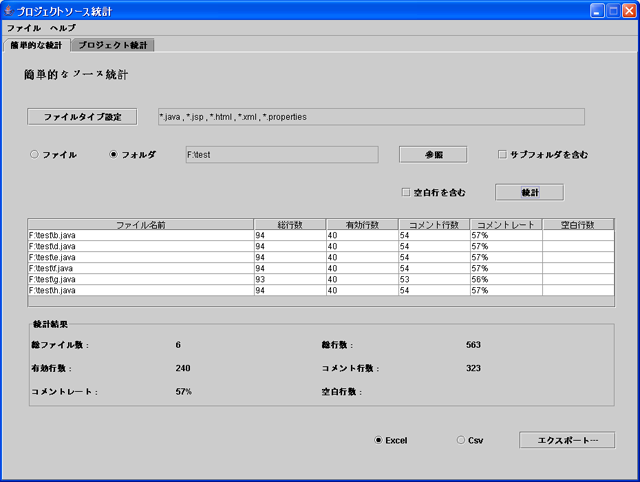
Task: Select the 簡単的な統計 tab
Action: pyautogui.click(x=36, y=45)
